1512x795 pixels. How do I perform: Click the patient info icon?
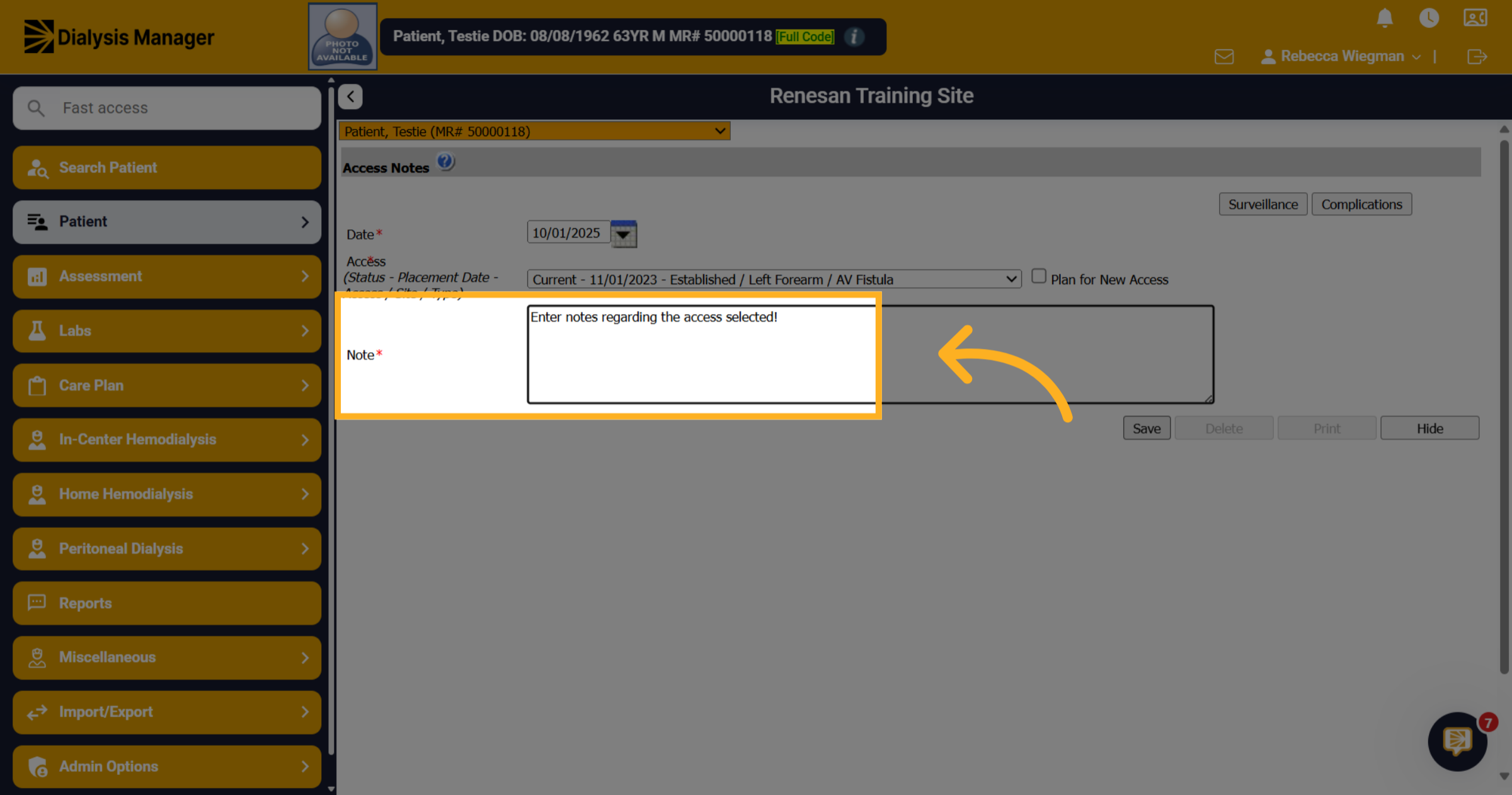click(854, 37)
